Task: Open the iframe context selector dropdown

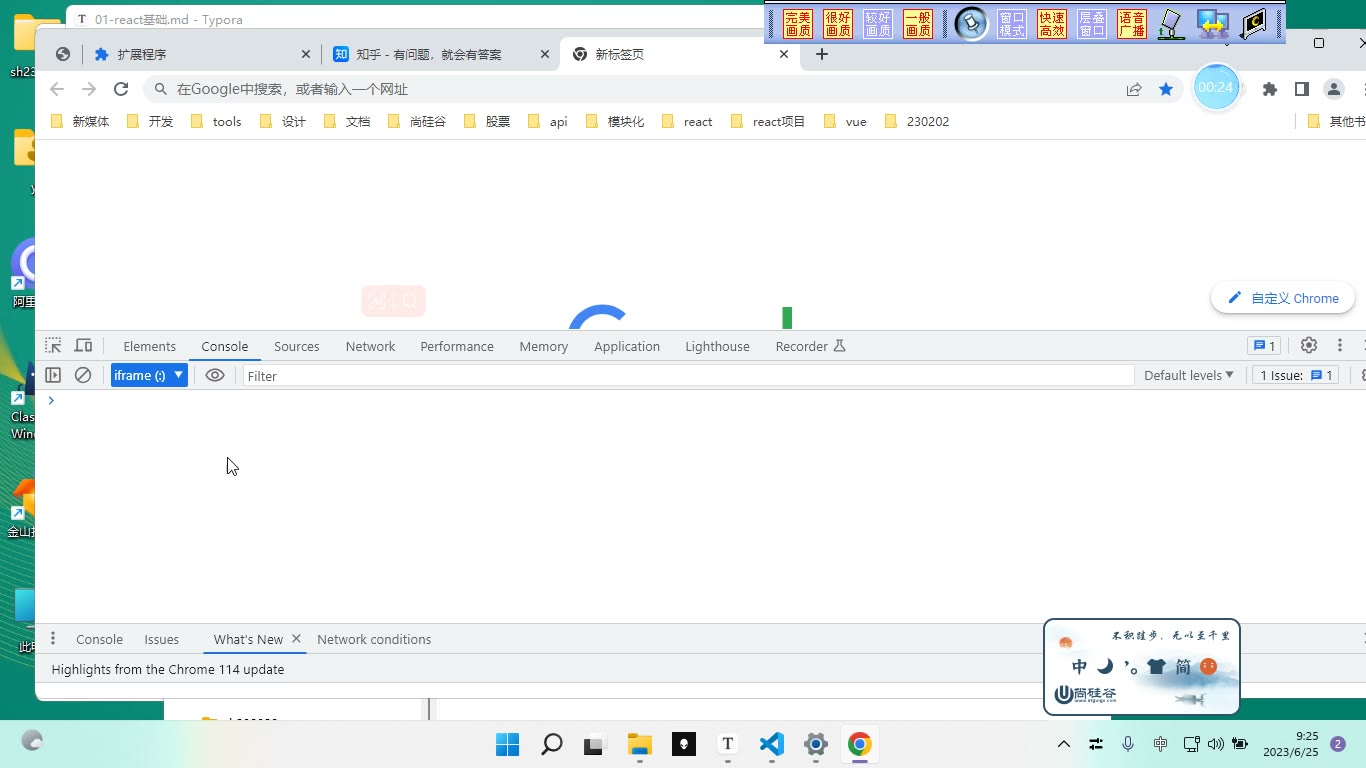Action: [149, 375]
